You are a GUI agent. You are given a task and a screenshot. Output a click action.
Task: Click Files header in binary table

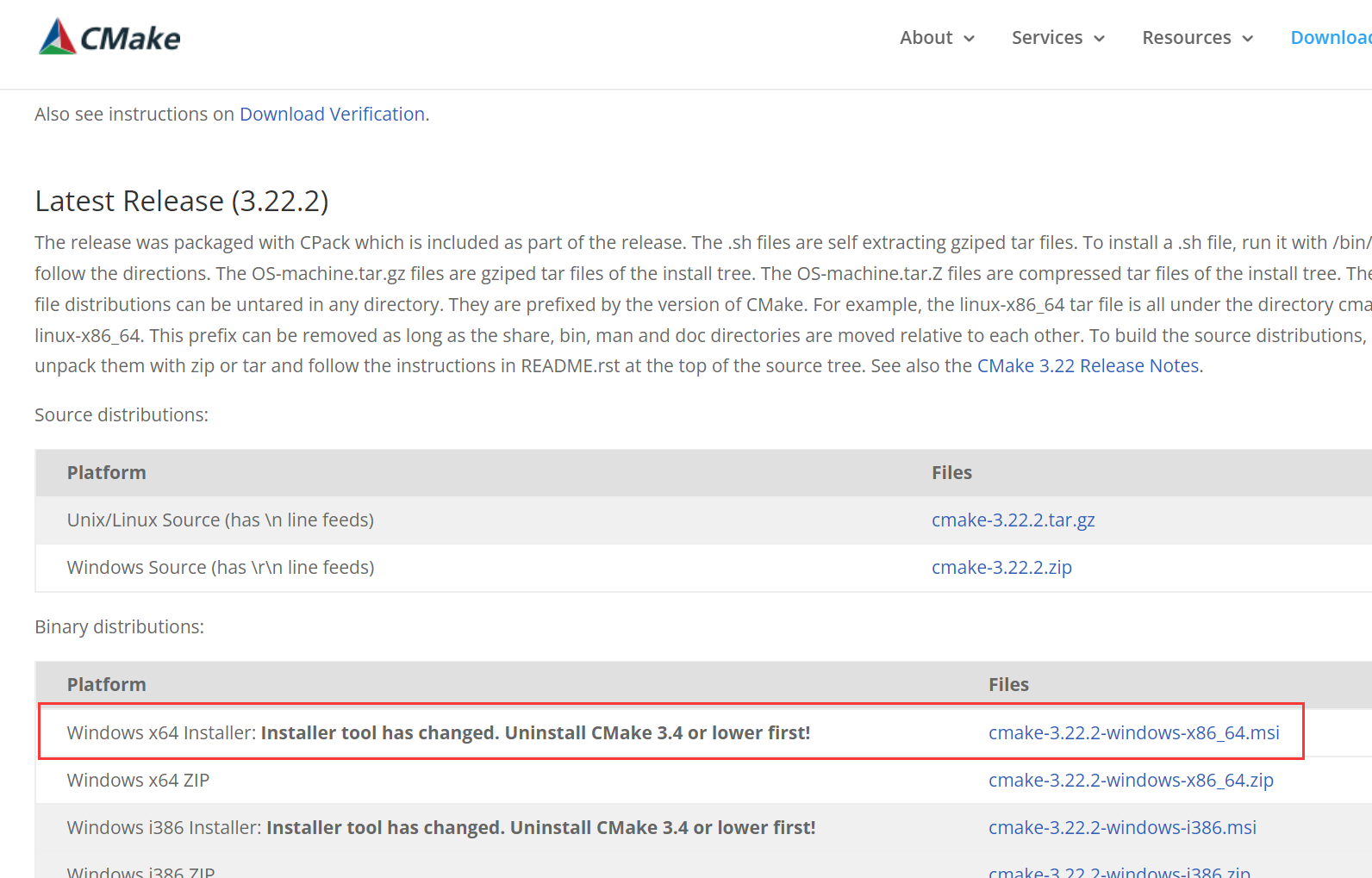tap(1008, 685)
